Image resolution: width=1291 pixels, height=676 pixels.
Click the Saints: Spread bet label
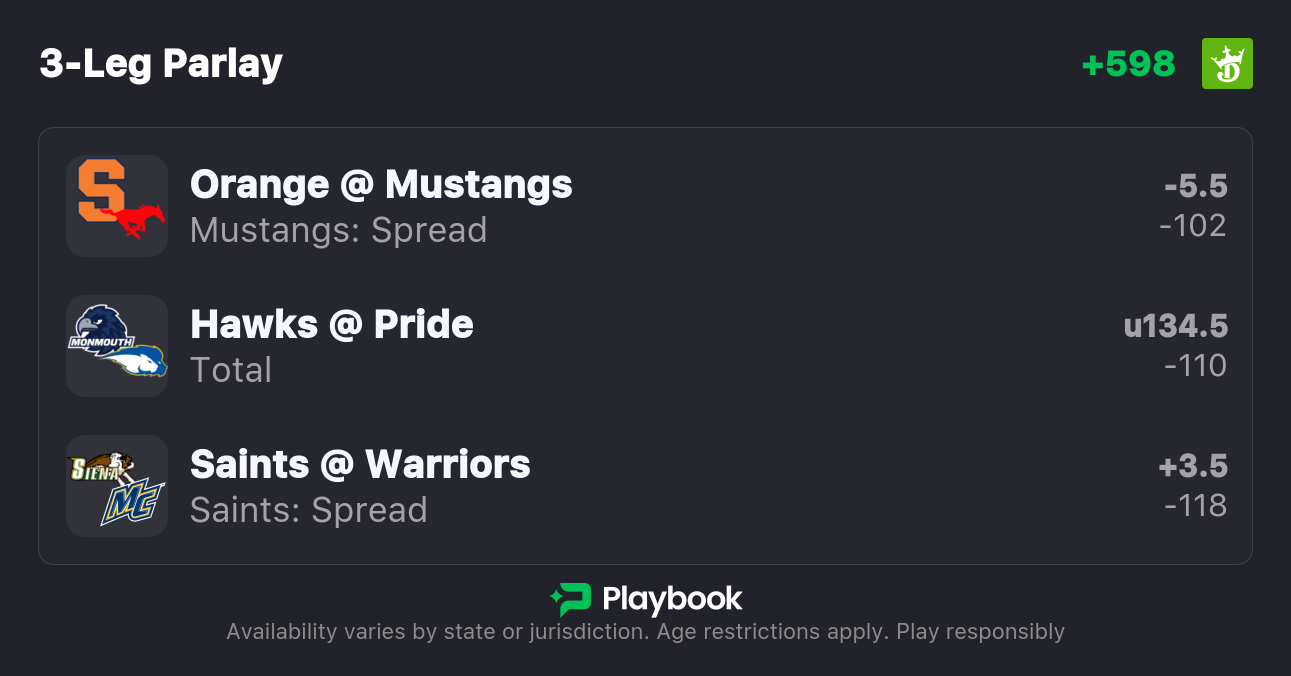(x=308, y=510)
